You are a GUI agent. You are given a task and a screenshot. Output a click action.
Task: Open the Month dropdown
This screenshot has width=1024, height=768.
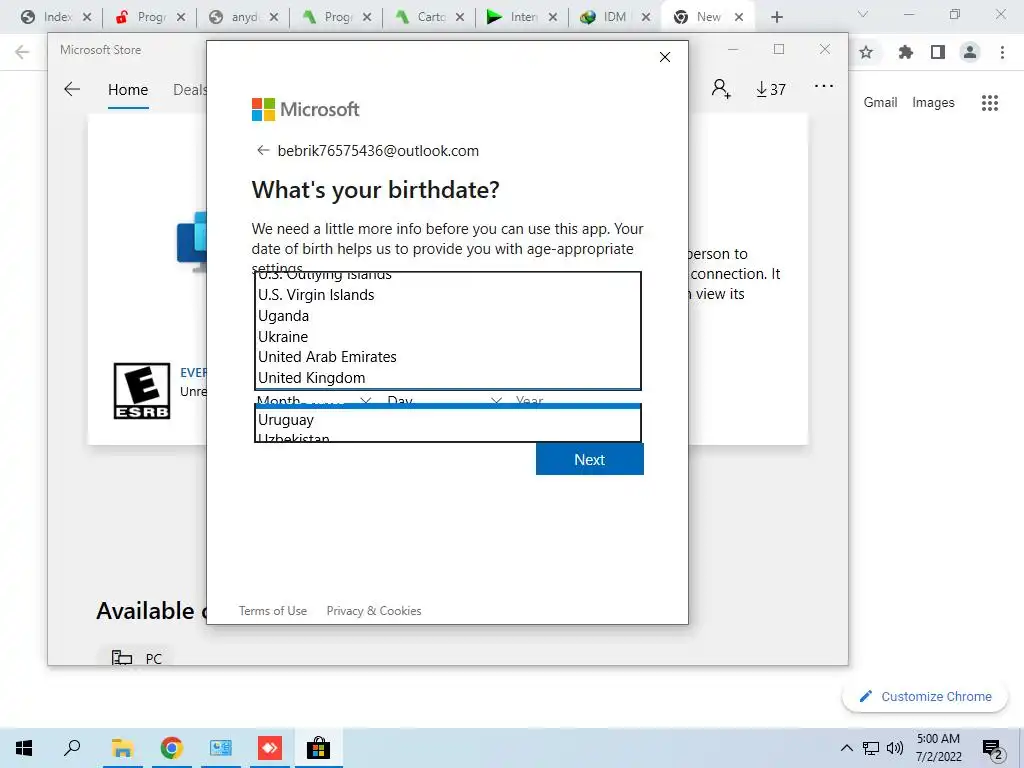313,400
